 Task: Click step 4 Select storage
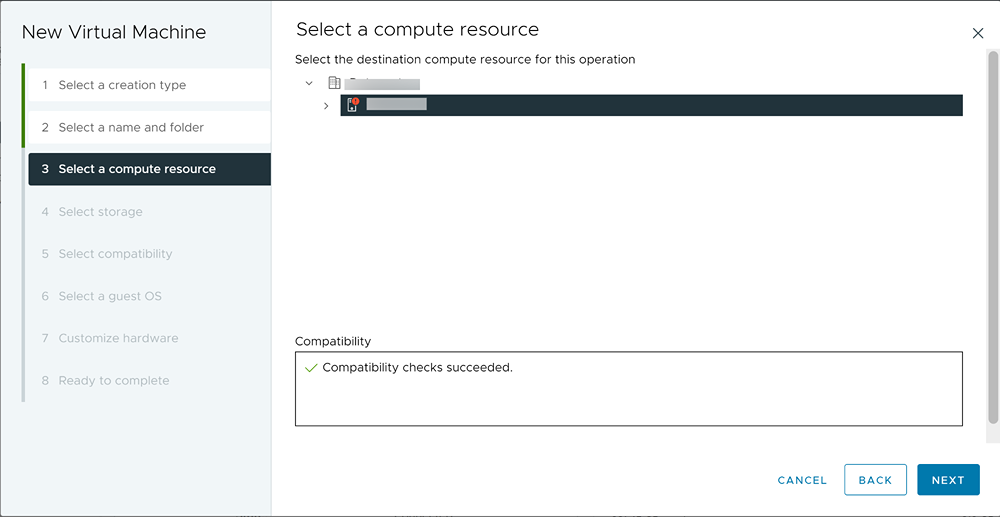coord(100,212)
